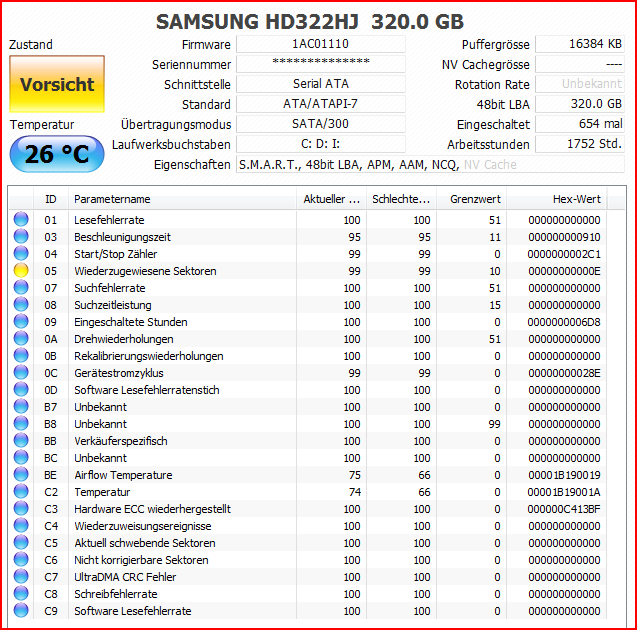Click the blue orb for UltraDMA CRC Fehler
This screenshot has height=630, width=637.
21,577
